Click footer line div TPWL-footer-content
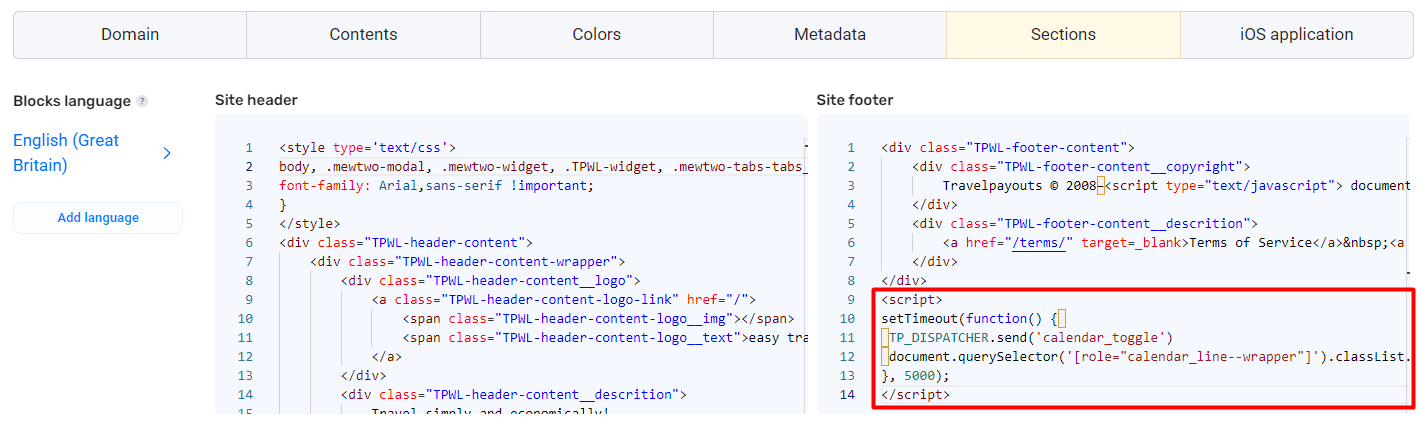The width and height of the screenshot is (1421, 424). click(x=1008, y=147)
